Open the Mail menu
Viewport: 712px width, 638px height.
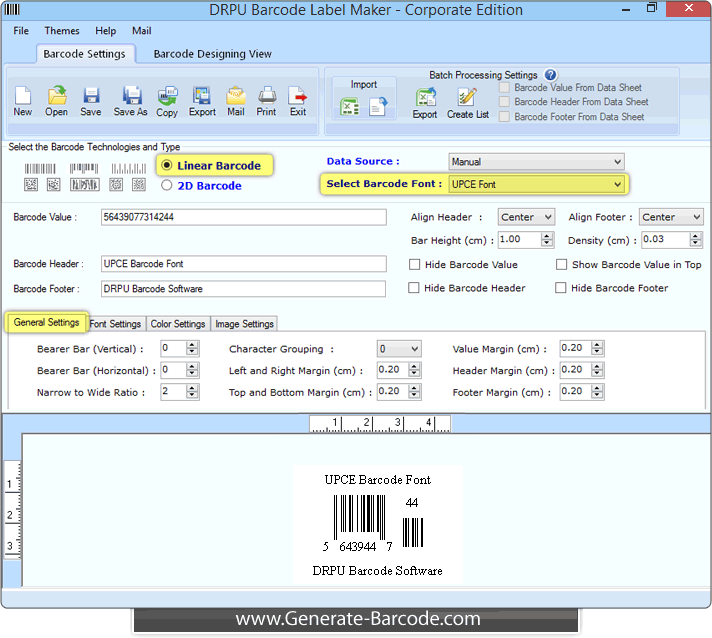(142, 31)
